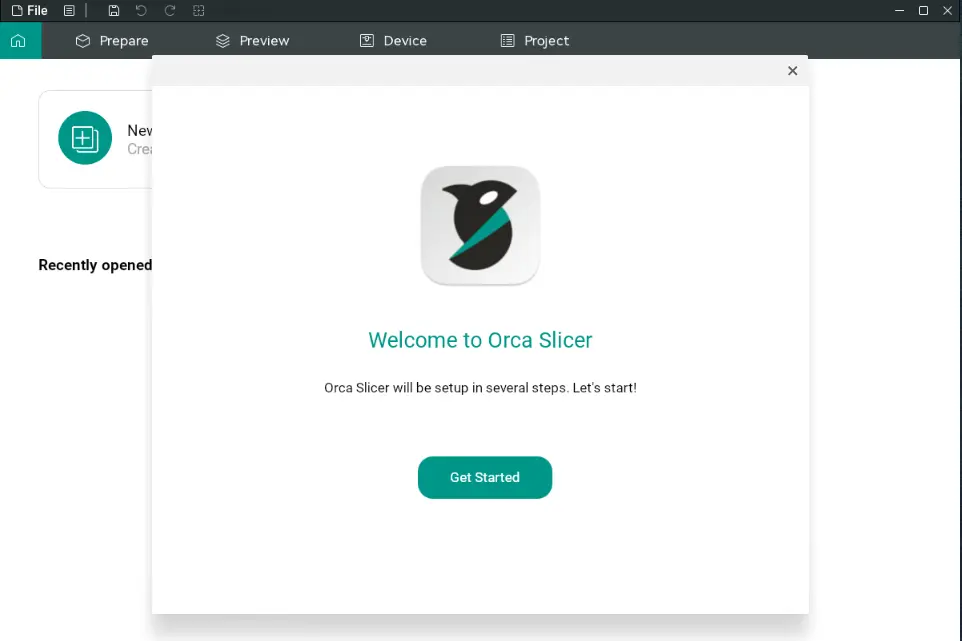Click the list menu icon beside File
The height and width of the screenshot is (641, 962).
69,11
